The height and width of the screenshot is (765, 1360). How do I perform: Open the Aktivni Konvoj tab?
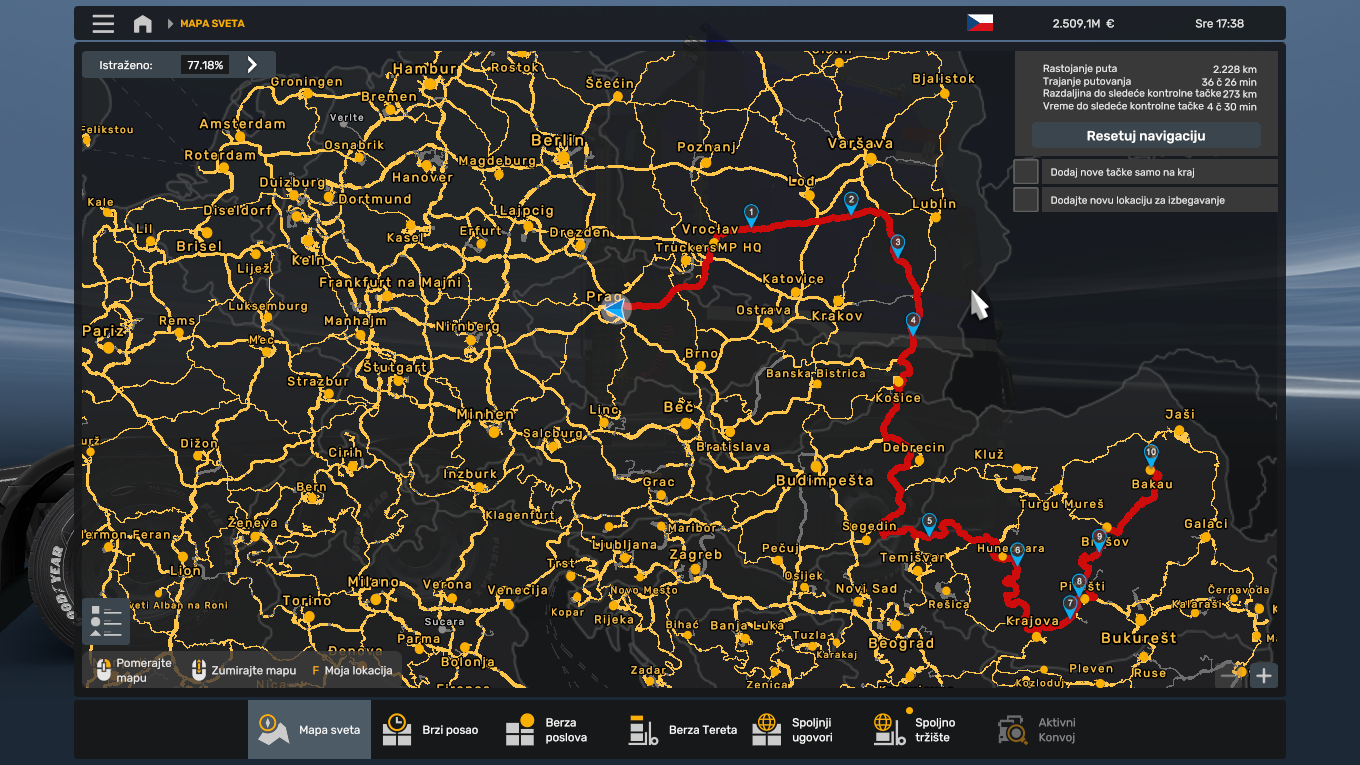[x=1050, y=730]
